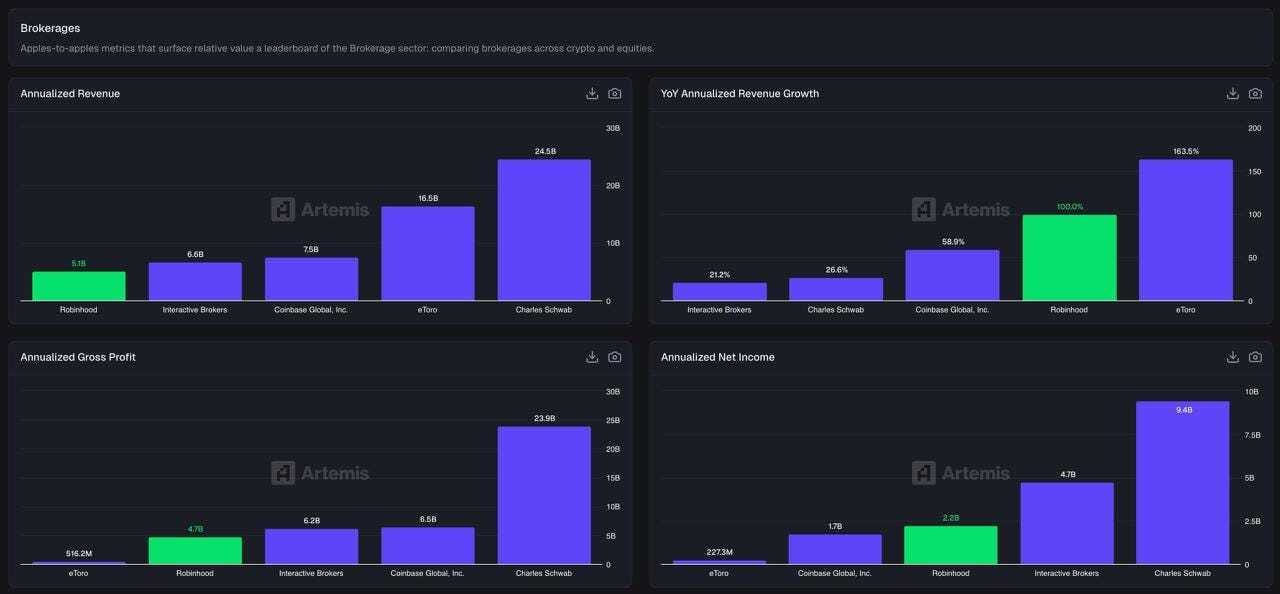Select Charles Schwab 24.5B revenue bar
The image size is (1280, 594).
click(x=544, y=230)
